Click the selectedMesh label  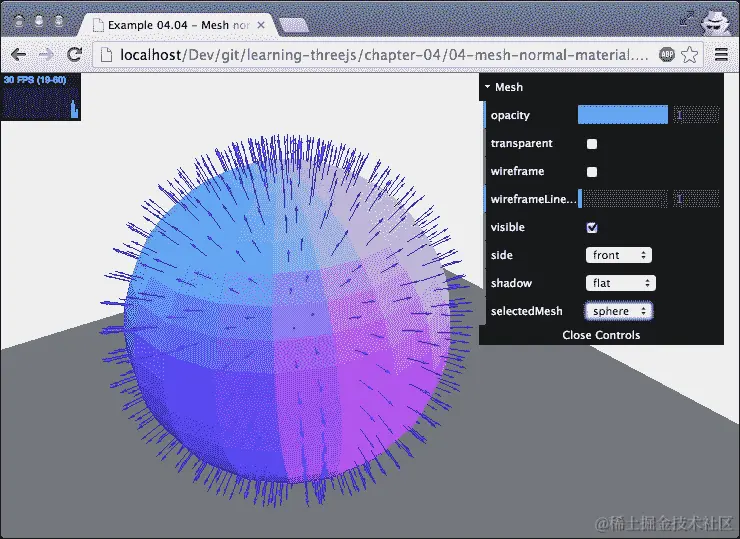[527, 311]
